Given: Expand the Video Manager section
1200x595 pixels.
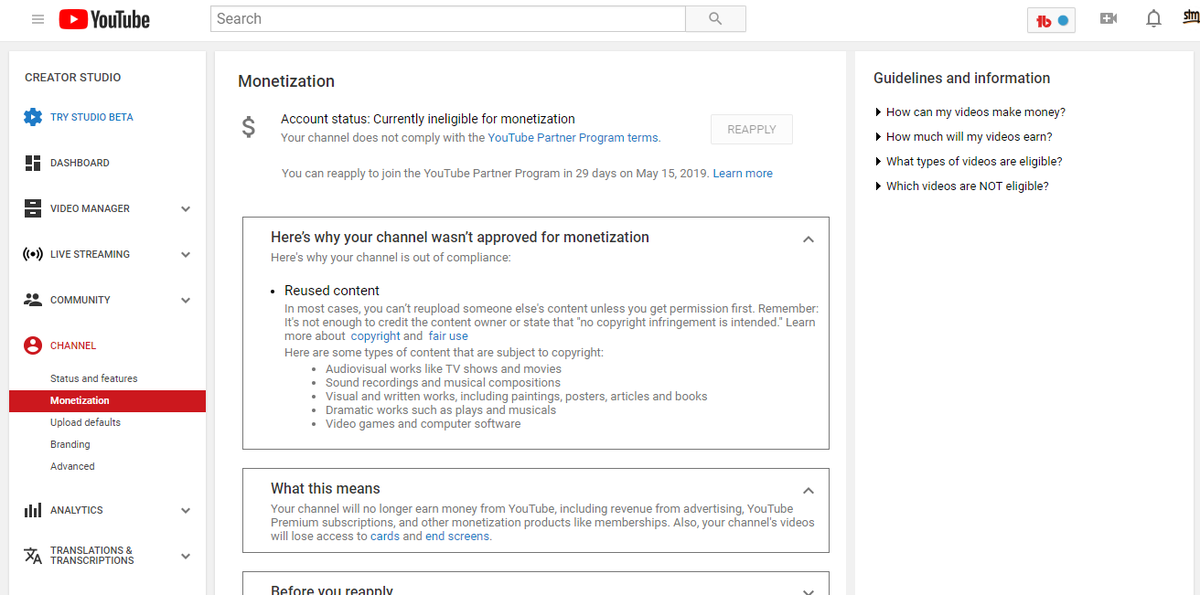Looking at the screenshot, I should pyautogui.click(x=185, y=209).
